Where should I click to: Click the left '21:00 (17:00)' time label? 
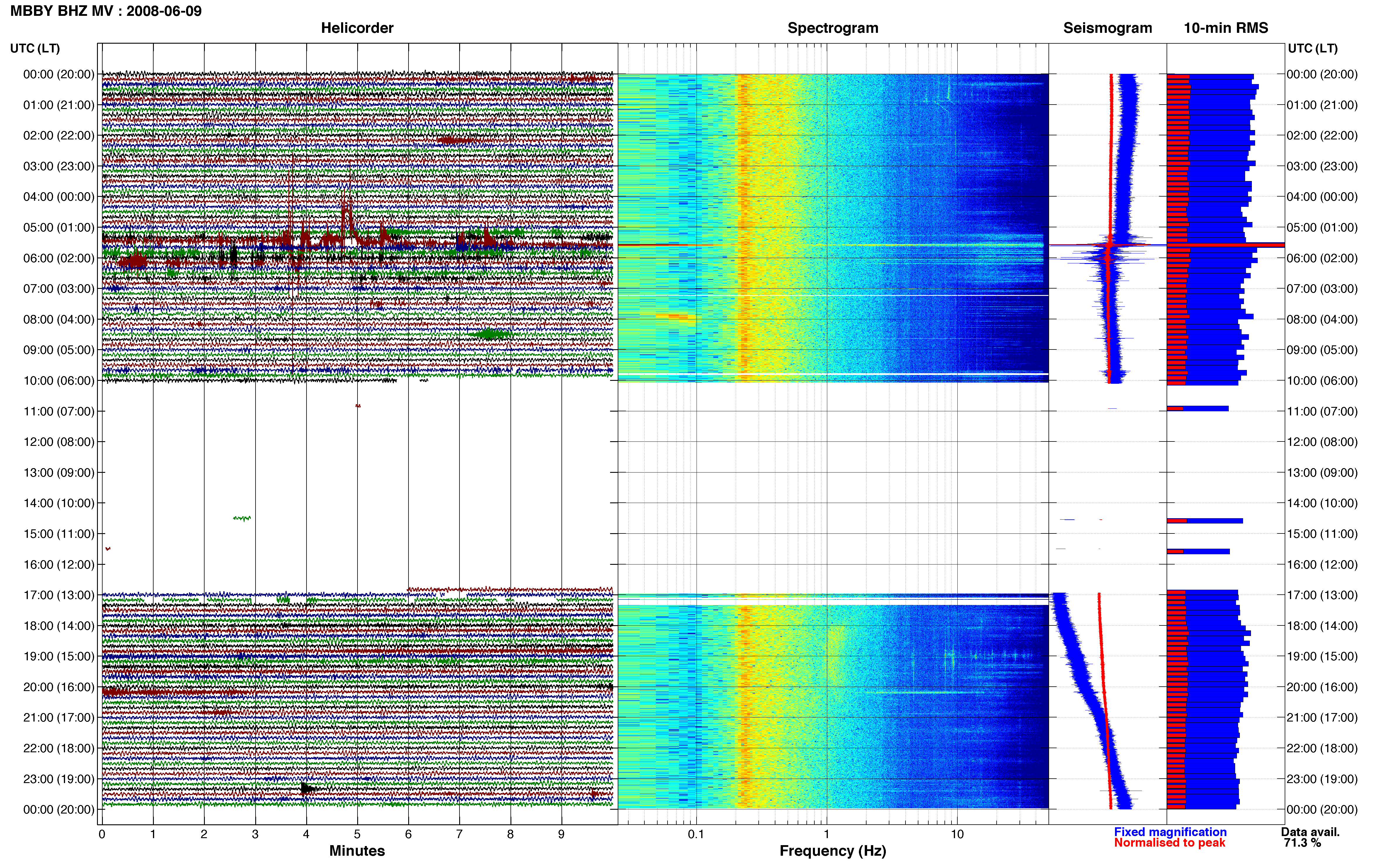coord(59,718)
